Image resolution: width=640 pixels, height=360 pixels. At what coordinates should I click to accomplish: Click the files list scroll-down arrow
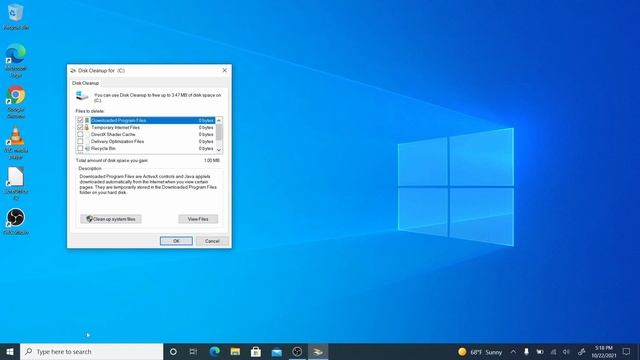coord(219,150)
